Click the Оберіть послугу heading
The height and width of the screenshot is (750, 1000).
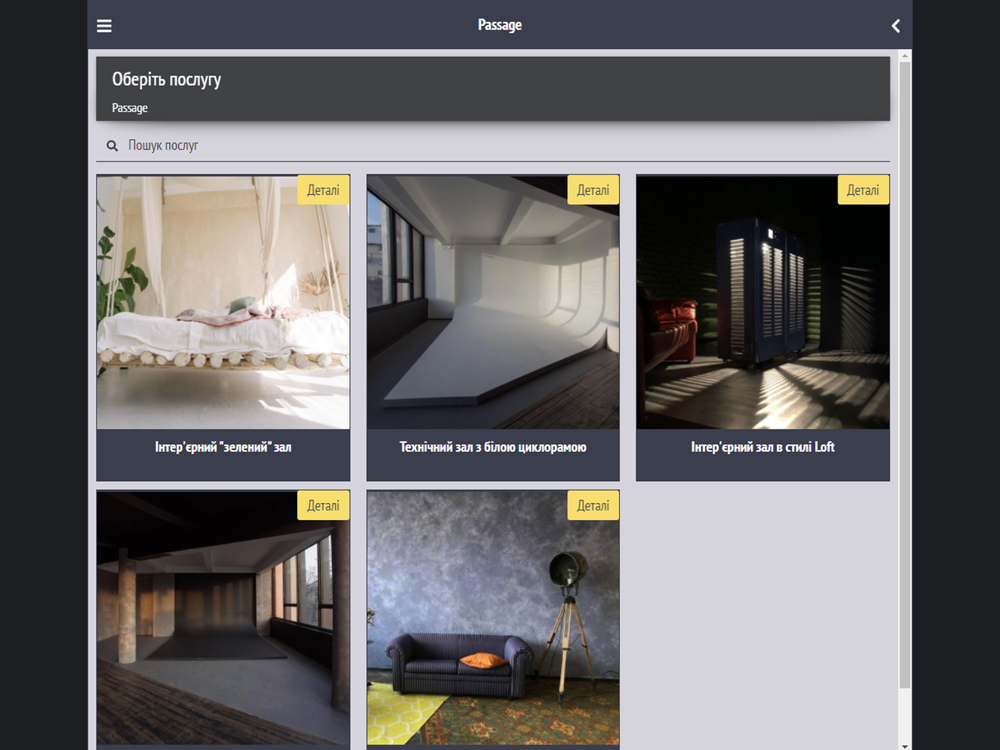coord(166,80)
